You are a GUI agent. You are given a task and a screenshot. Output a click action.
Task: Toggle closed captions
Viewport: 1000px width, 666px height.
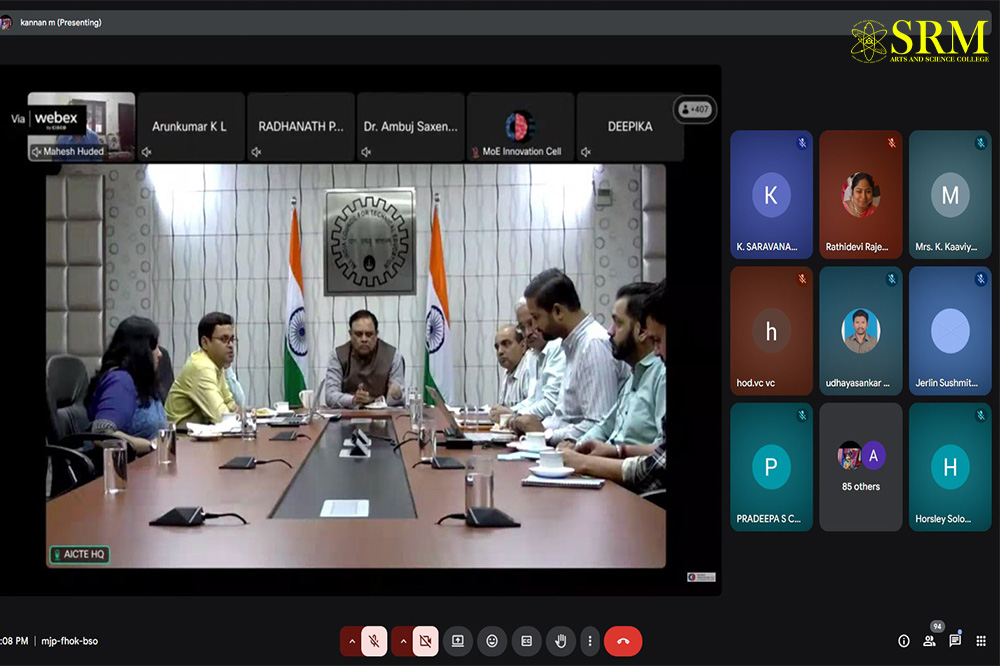click(x=526, y=641)
